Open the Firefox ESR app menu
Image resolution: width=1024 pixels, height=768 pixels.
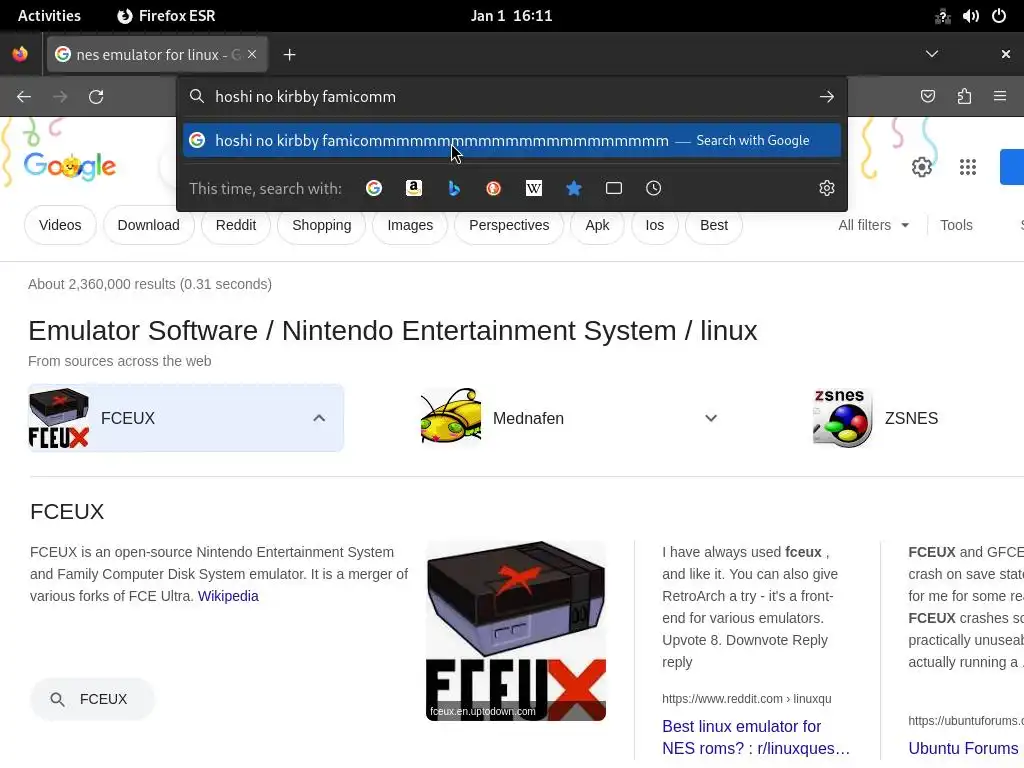(166, 16)
